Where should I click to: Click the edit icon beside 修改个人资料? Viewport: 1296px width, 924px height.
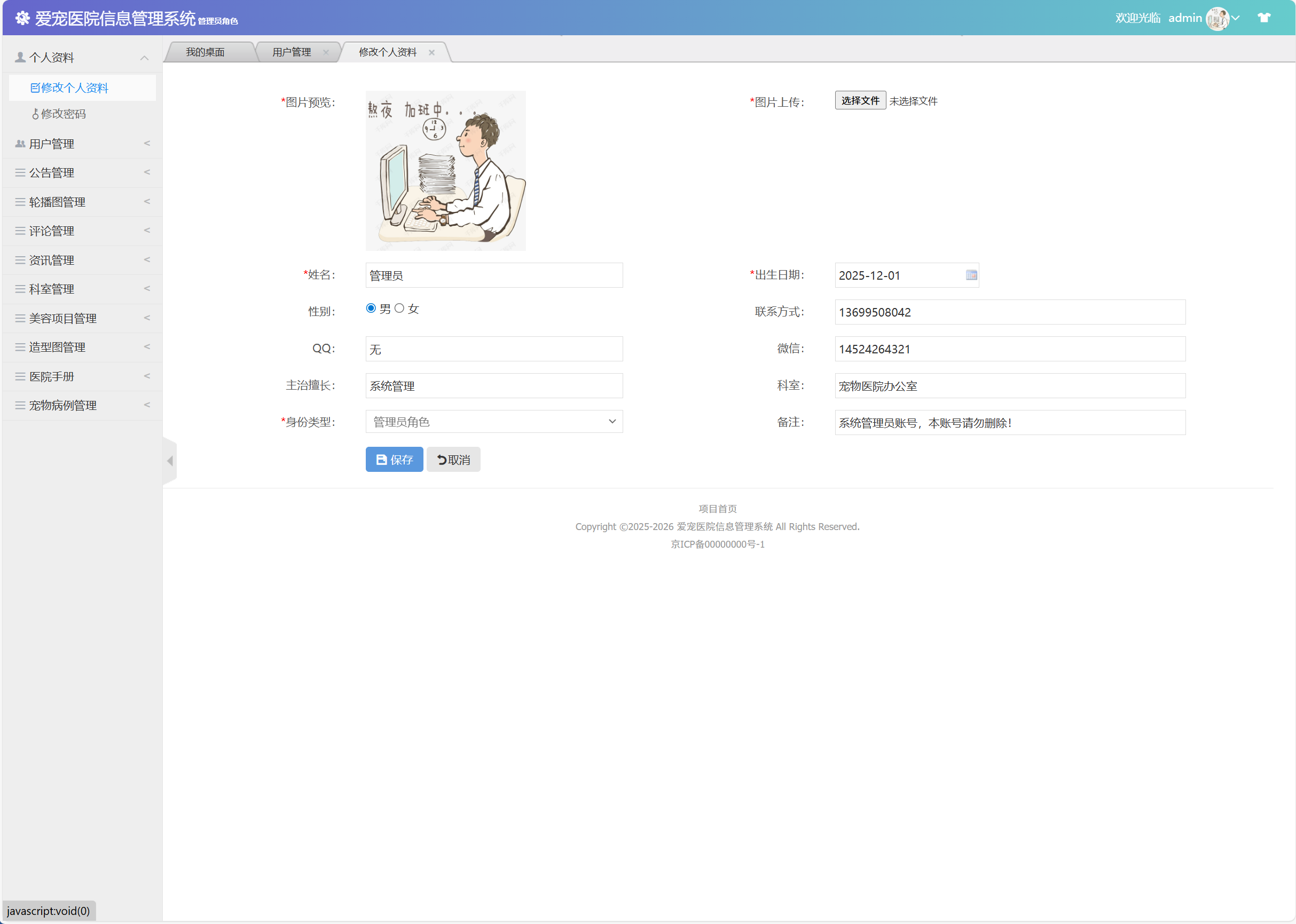coord(34,88)
